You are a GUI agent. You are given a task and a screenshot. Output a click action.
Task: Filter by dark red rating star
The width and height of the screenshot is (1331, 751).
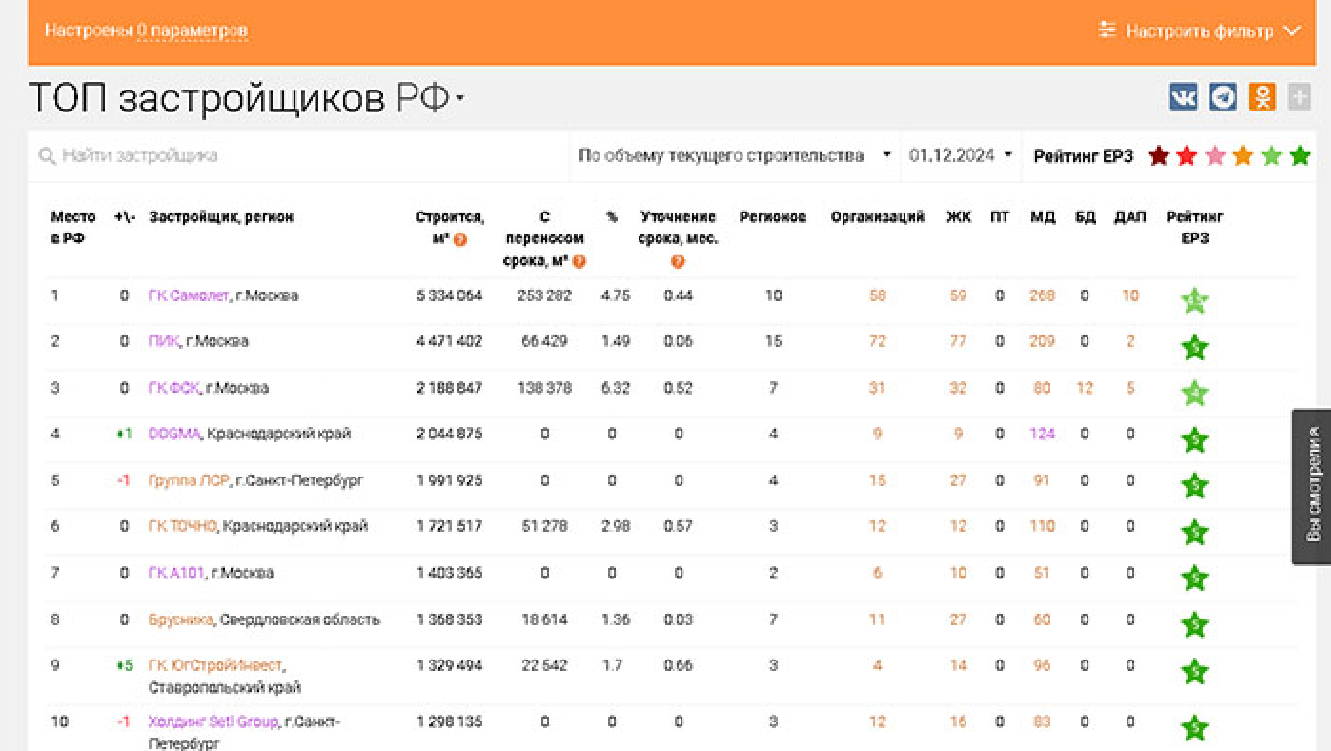pyautogui.click(x=1159, y=155)
